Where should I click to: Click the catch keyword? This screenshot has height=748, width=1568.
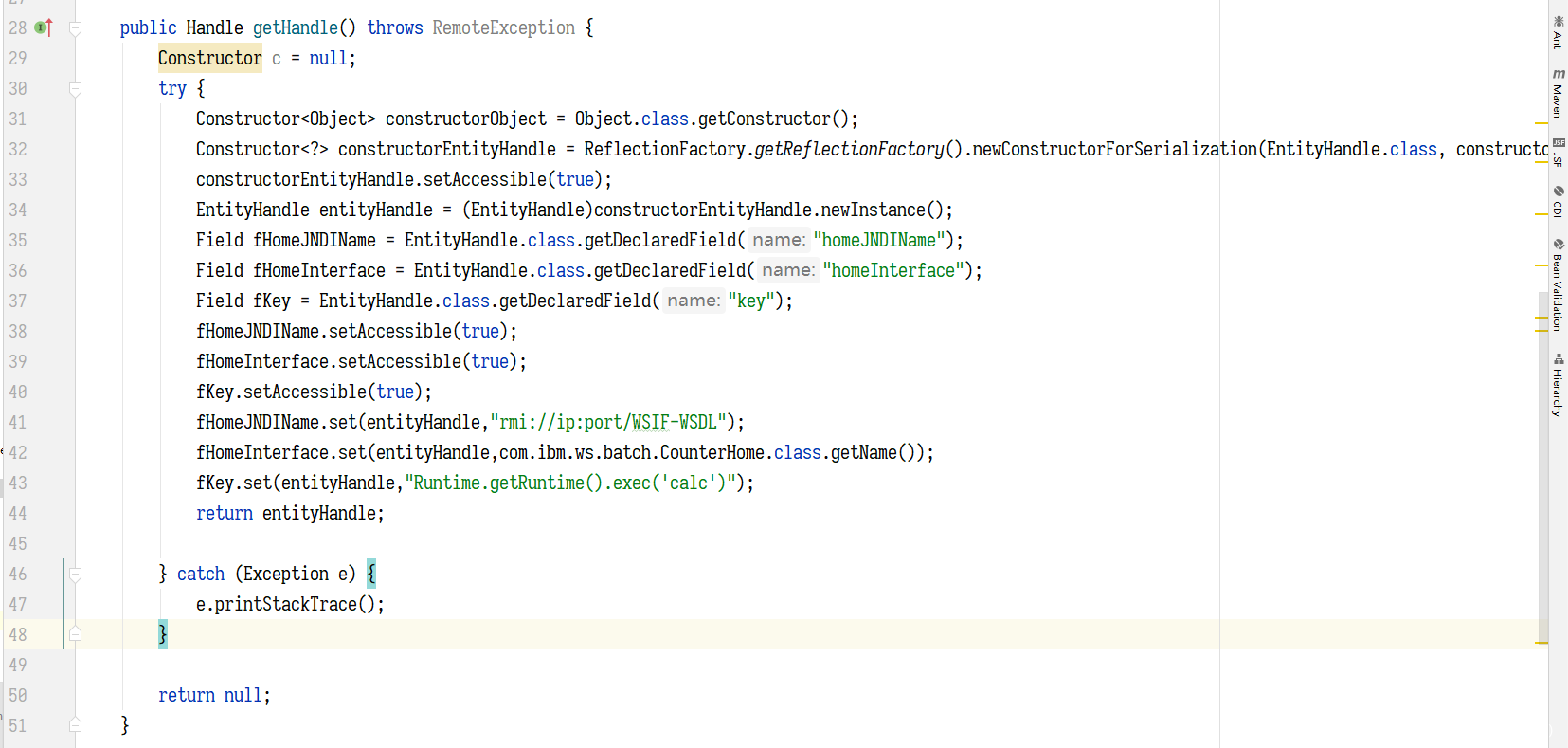tap(201, 574)
